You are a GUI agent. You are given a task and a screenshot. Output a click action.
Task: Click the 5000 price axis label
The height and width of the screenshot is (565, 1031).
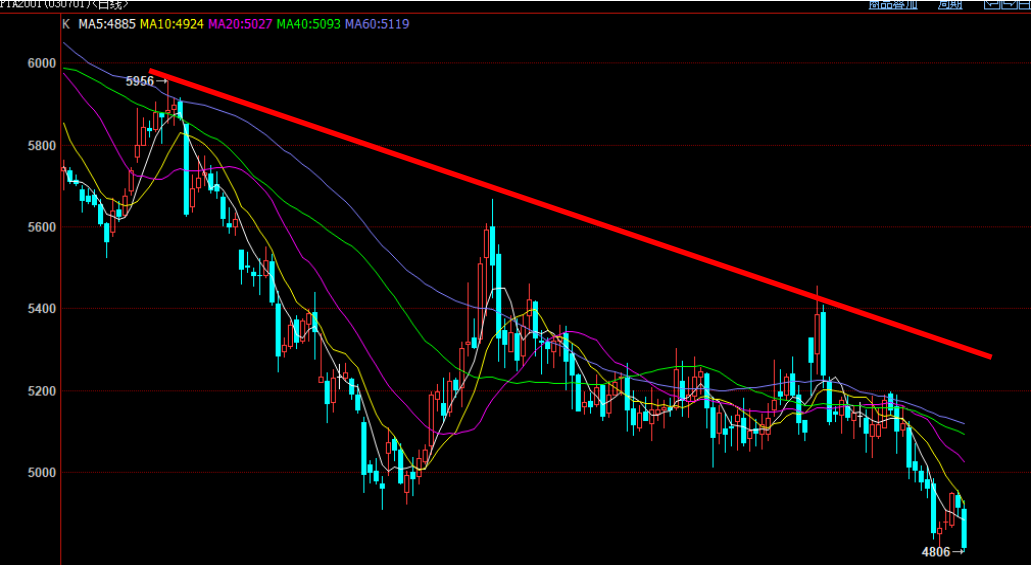(x=43, y=472)
